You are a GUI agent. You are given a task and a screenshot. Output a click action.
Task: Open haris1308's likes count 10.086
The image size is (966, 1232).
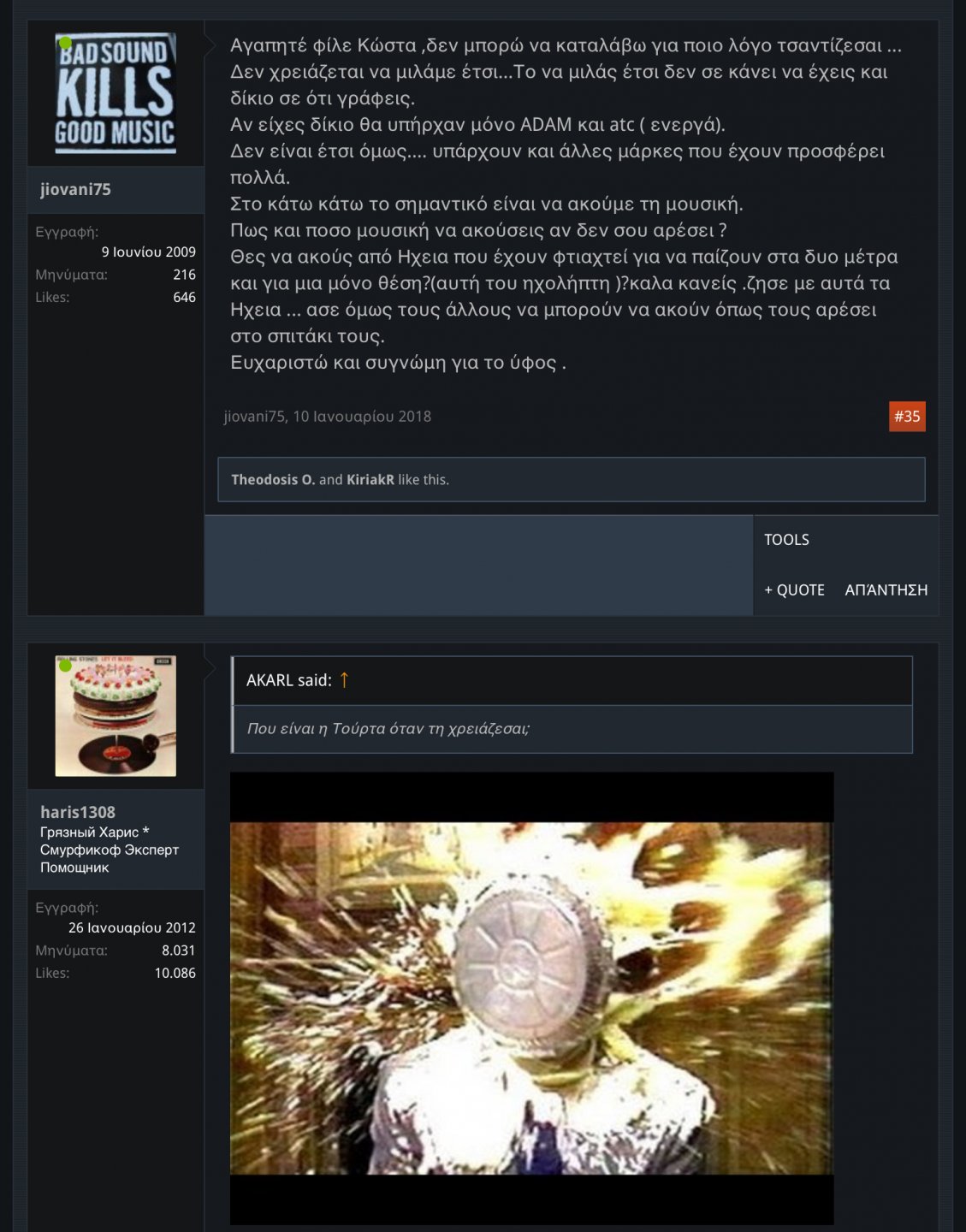(x=175, y=973)
